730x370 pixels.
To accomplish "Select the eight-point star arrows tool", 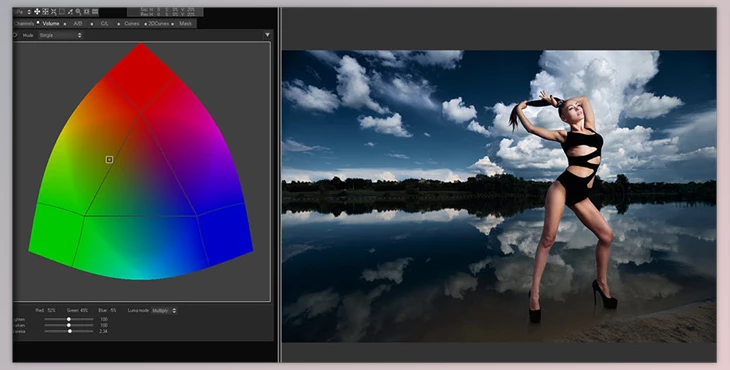I will 45,12.
